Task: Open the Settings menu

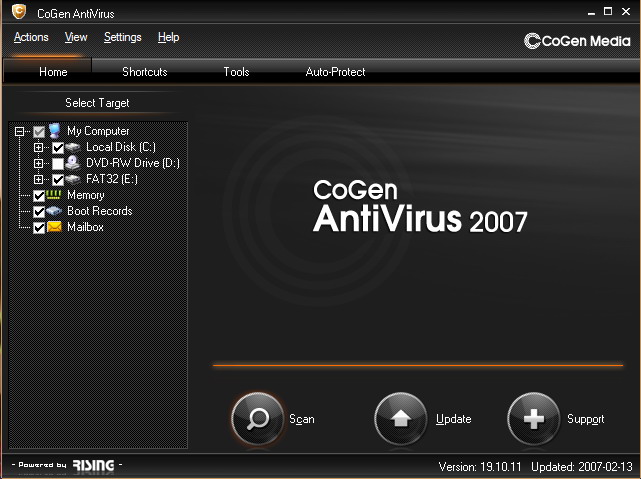Action: [x=123, y=37]
